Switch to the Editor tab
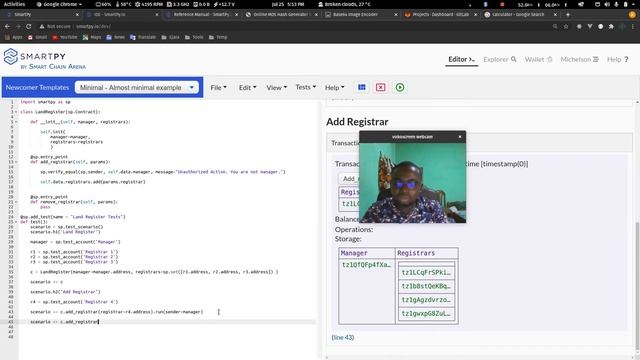 click(x=461, y=60)
